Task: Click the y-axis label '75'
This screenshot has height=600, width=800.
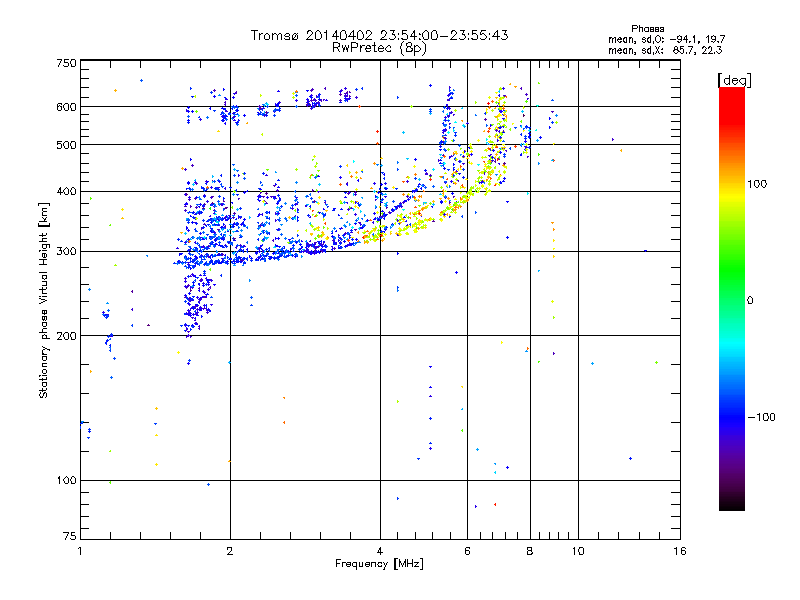Action: [70, 536]
